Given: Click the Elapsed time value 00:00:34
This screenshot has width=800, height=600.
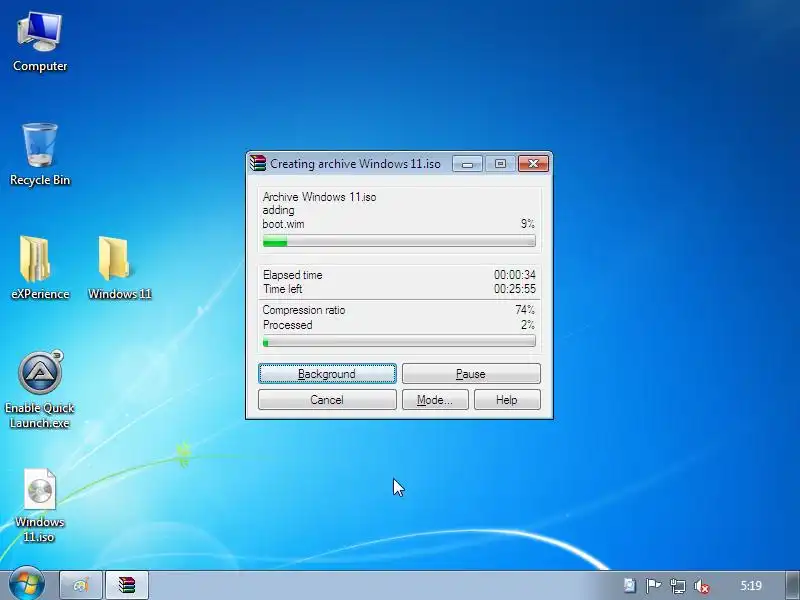Looking at the screenshot, I should pos(514,275).
